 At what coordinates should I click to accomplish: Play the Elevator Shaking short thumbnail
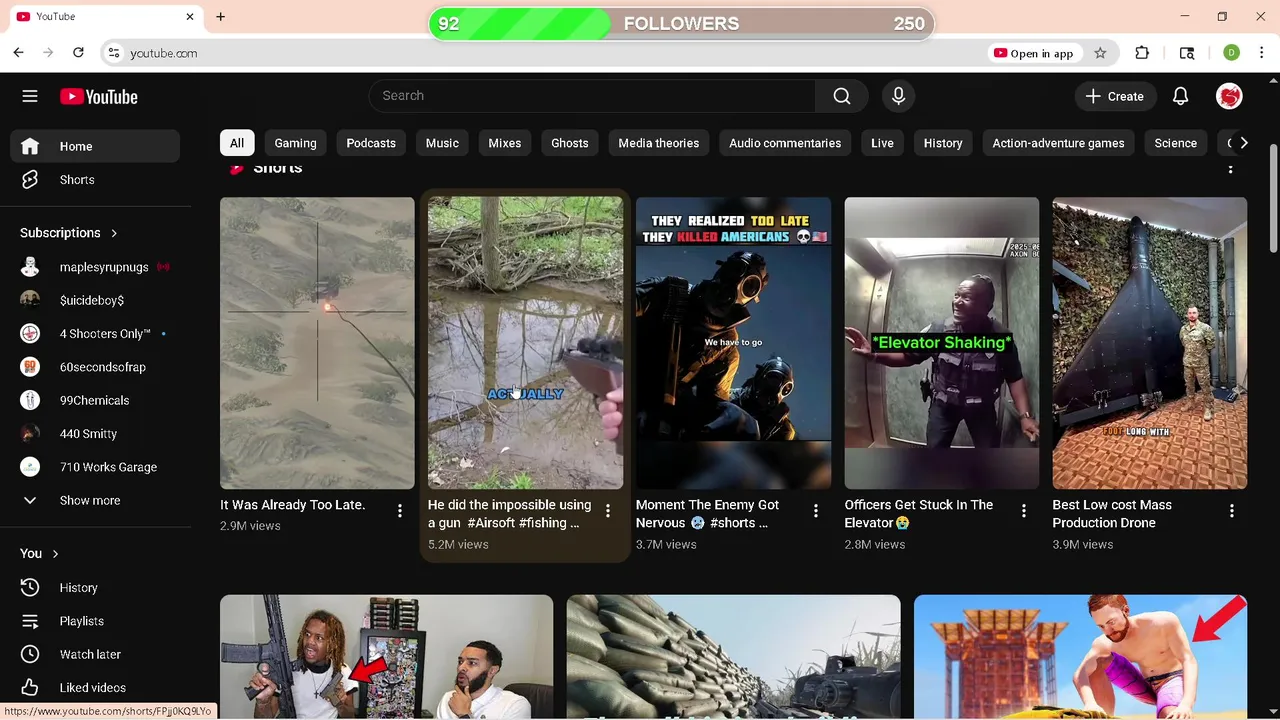point(941,343)
